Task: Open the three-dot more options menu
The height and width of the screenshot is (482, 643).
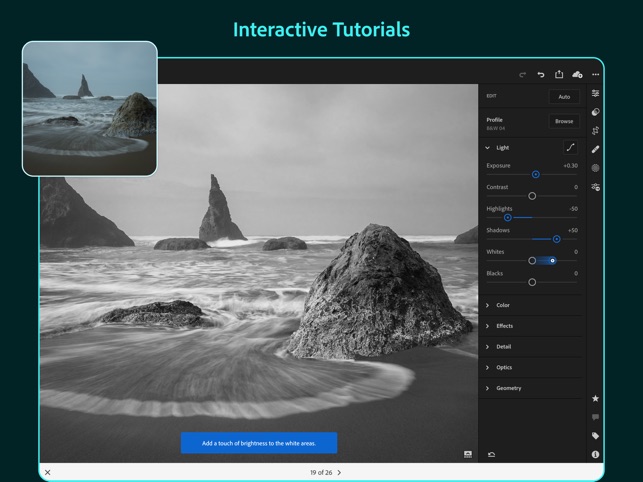Action: click(x=595, y=74)
